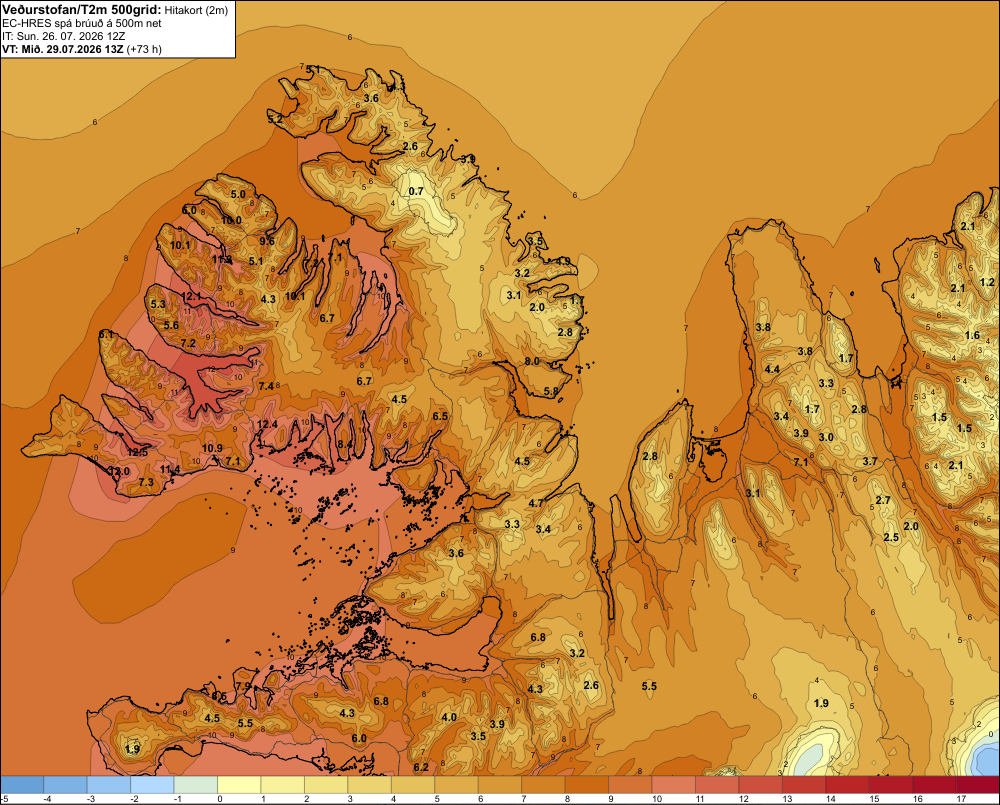Click the '4.4' temperature value on the map
Viewport: 1000px width, 805px height.
point(772,369)
